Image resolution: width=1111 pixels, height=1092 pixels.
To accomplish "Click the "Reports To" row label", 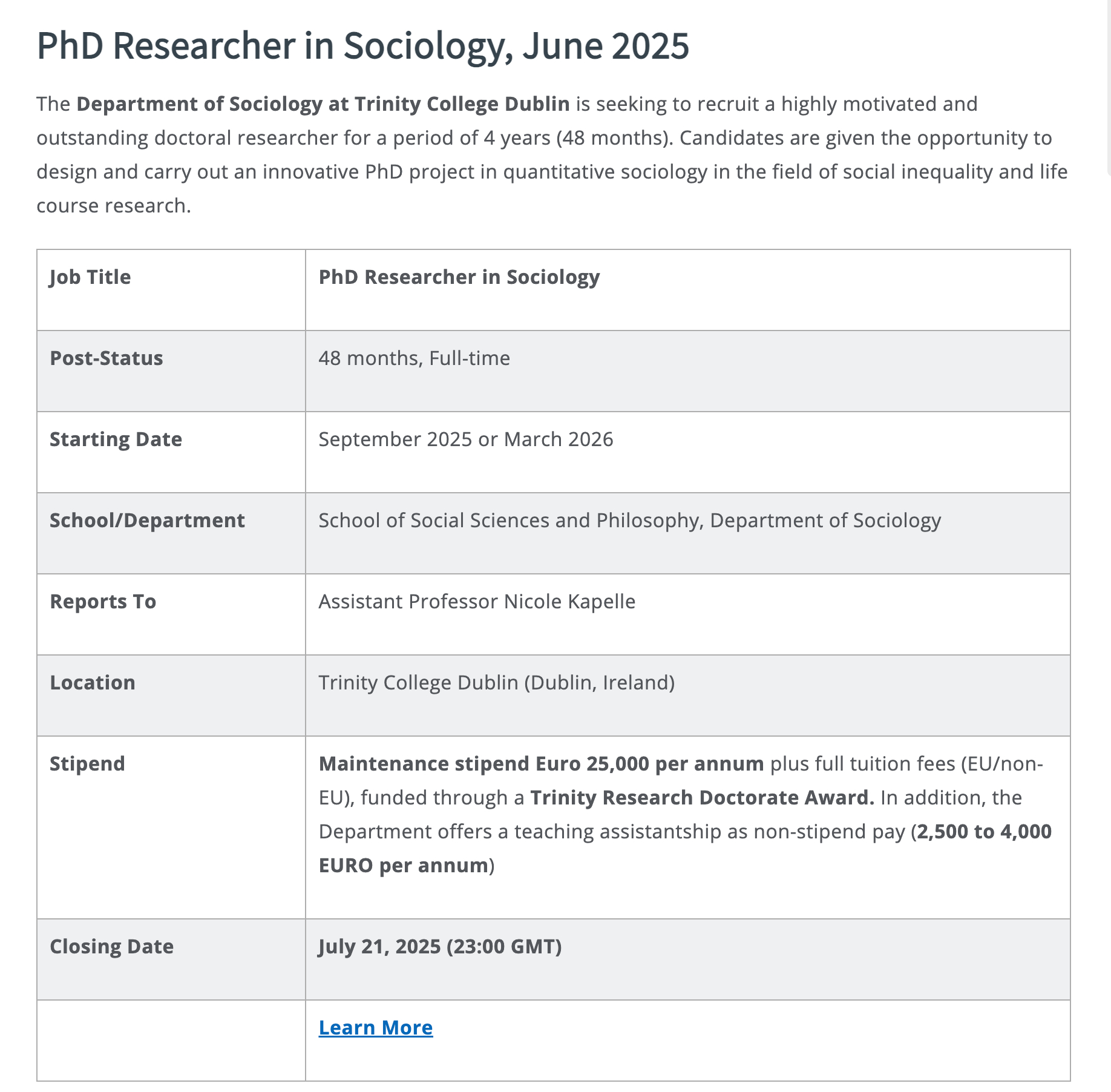I will (x=103, y=602).
